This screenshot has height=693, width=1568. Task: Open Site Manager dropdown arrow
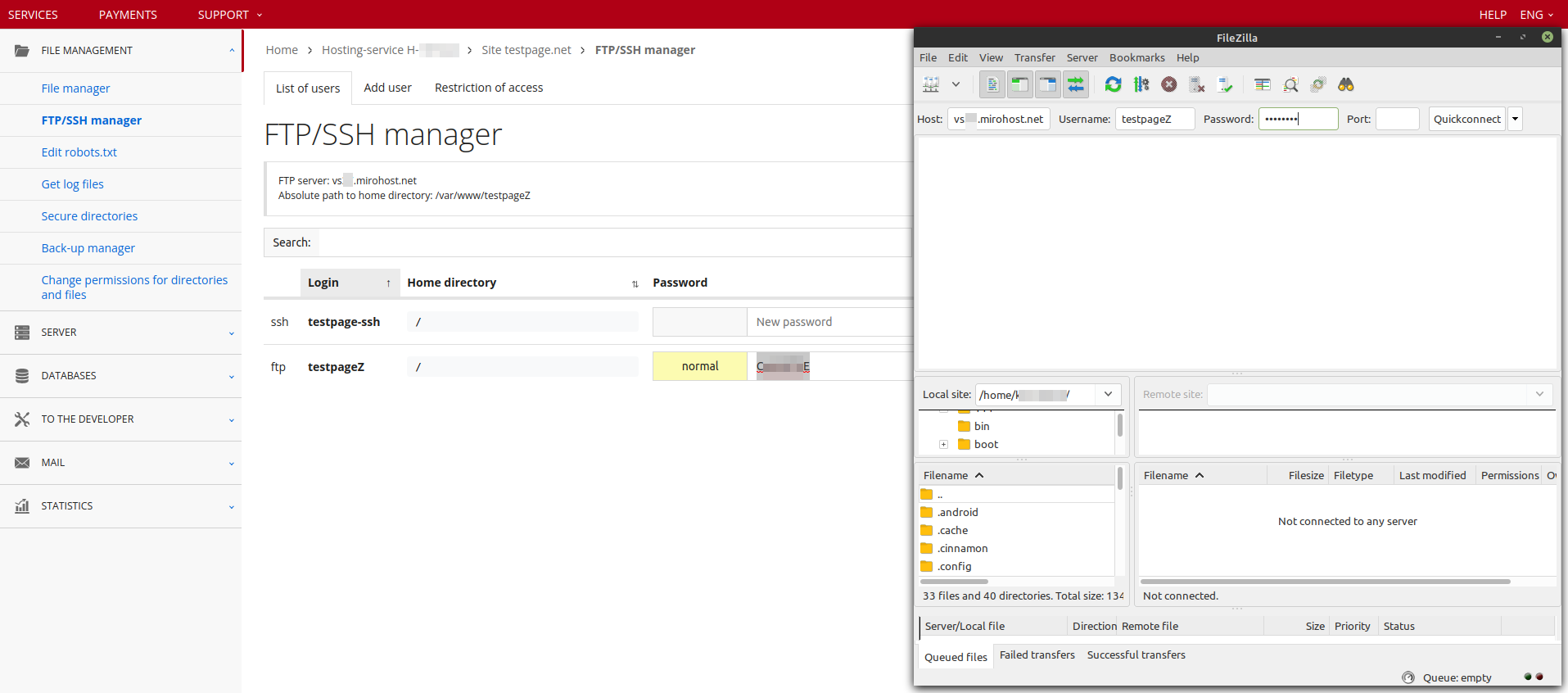[956, 84]
